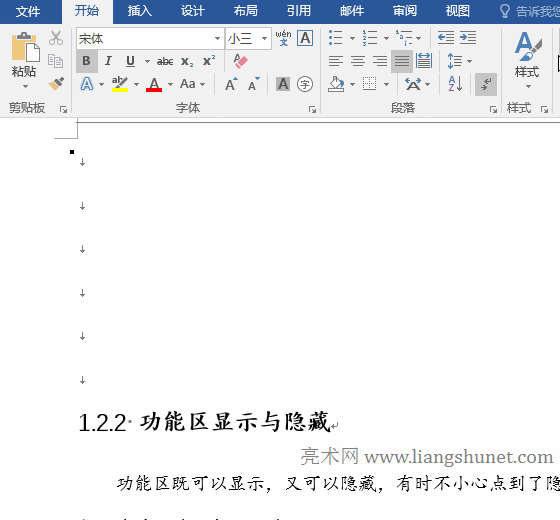Open the 文件 file menu
The image size is (560, 520).
[x=28, y=12]
